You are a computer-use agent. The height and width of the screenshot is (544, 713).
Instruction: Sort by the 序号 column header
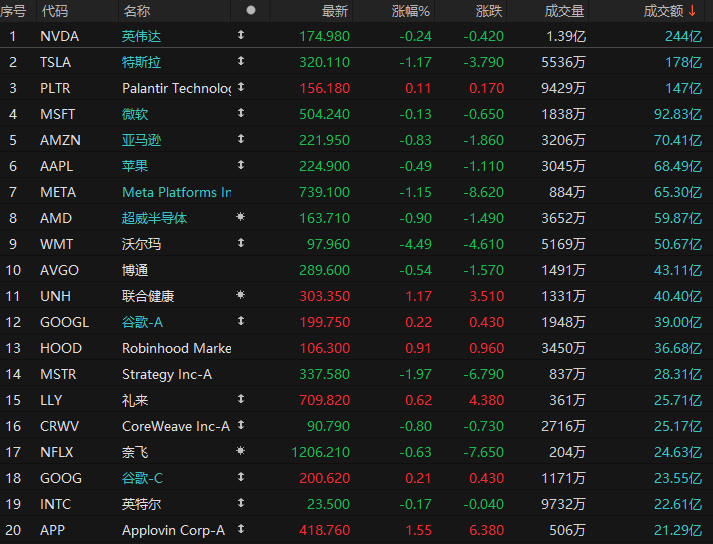13,11
